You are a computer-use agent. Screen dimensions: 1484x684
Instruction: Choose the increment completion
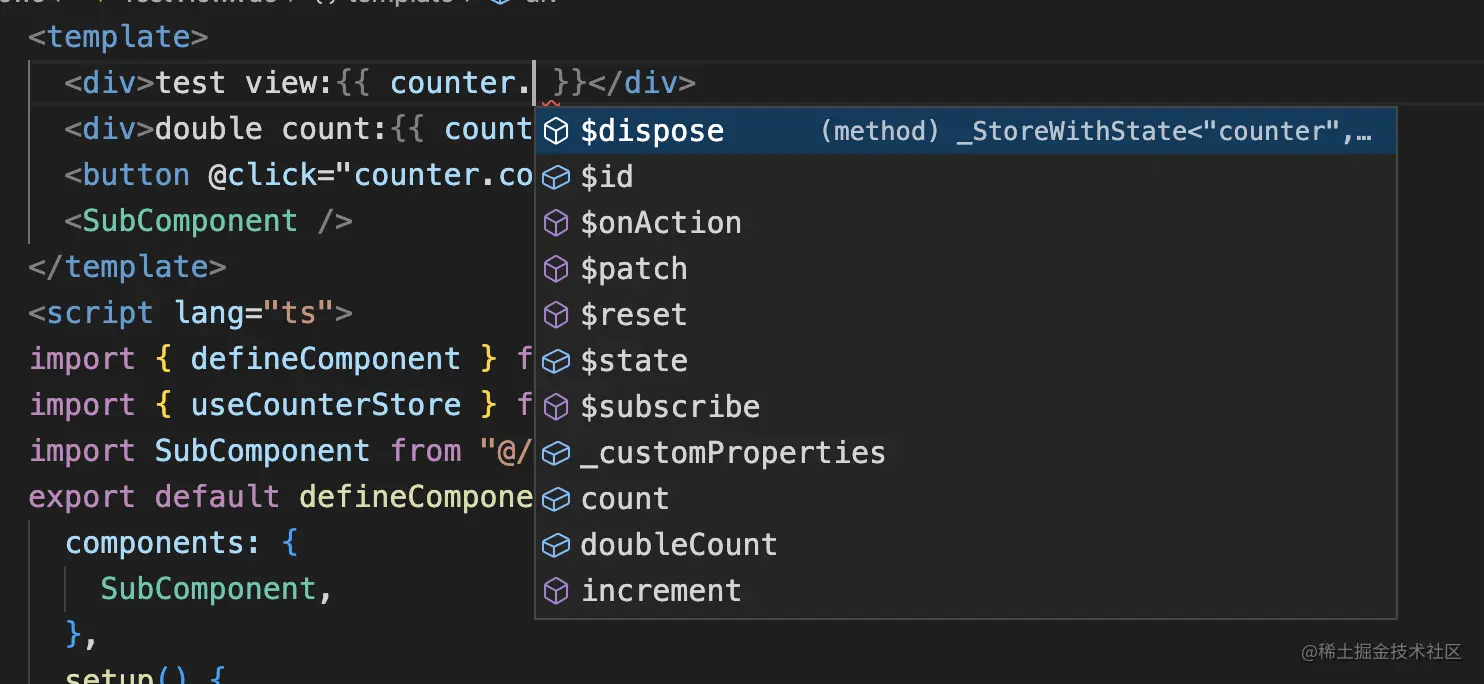[x=966, y=591]
